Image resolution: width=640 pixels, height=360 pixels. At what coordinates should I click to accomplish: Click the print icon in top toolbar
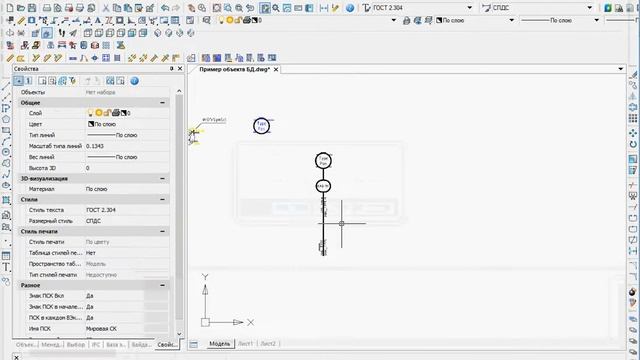pos(47,8)
